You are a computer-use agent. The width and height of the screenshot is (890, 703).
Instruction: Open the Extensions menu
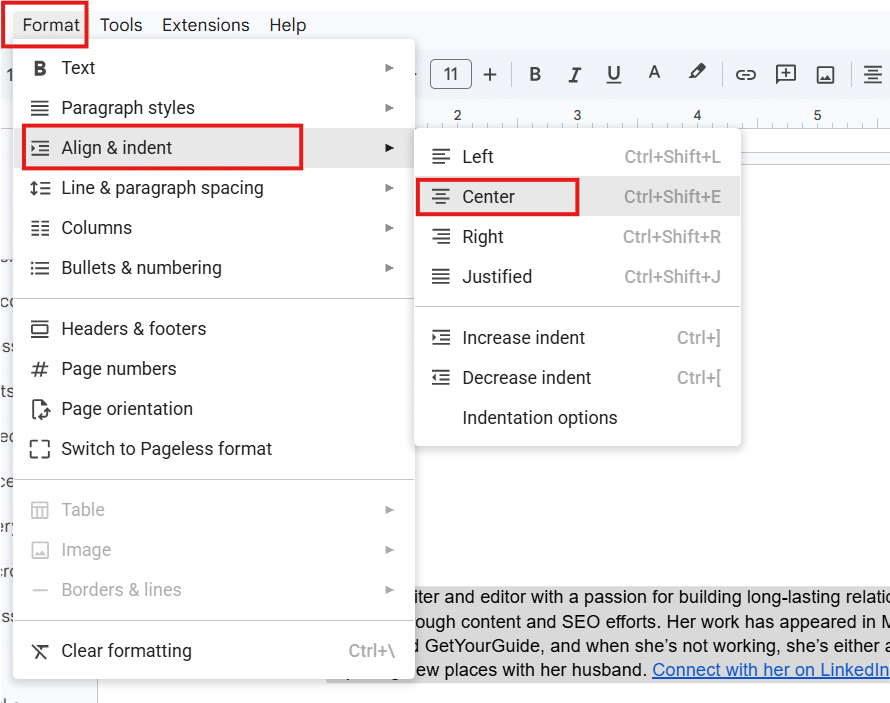point(205,25)
